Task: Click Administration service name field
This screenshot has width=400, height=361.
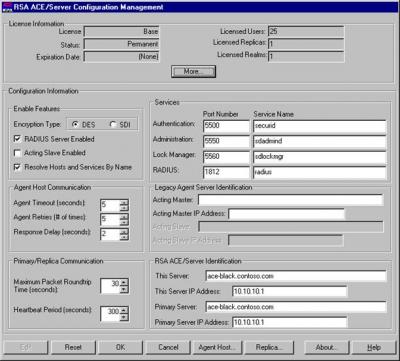Action: (x=319, y=142)
